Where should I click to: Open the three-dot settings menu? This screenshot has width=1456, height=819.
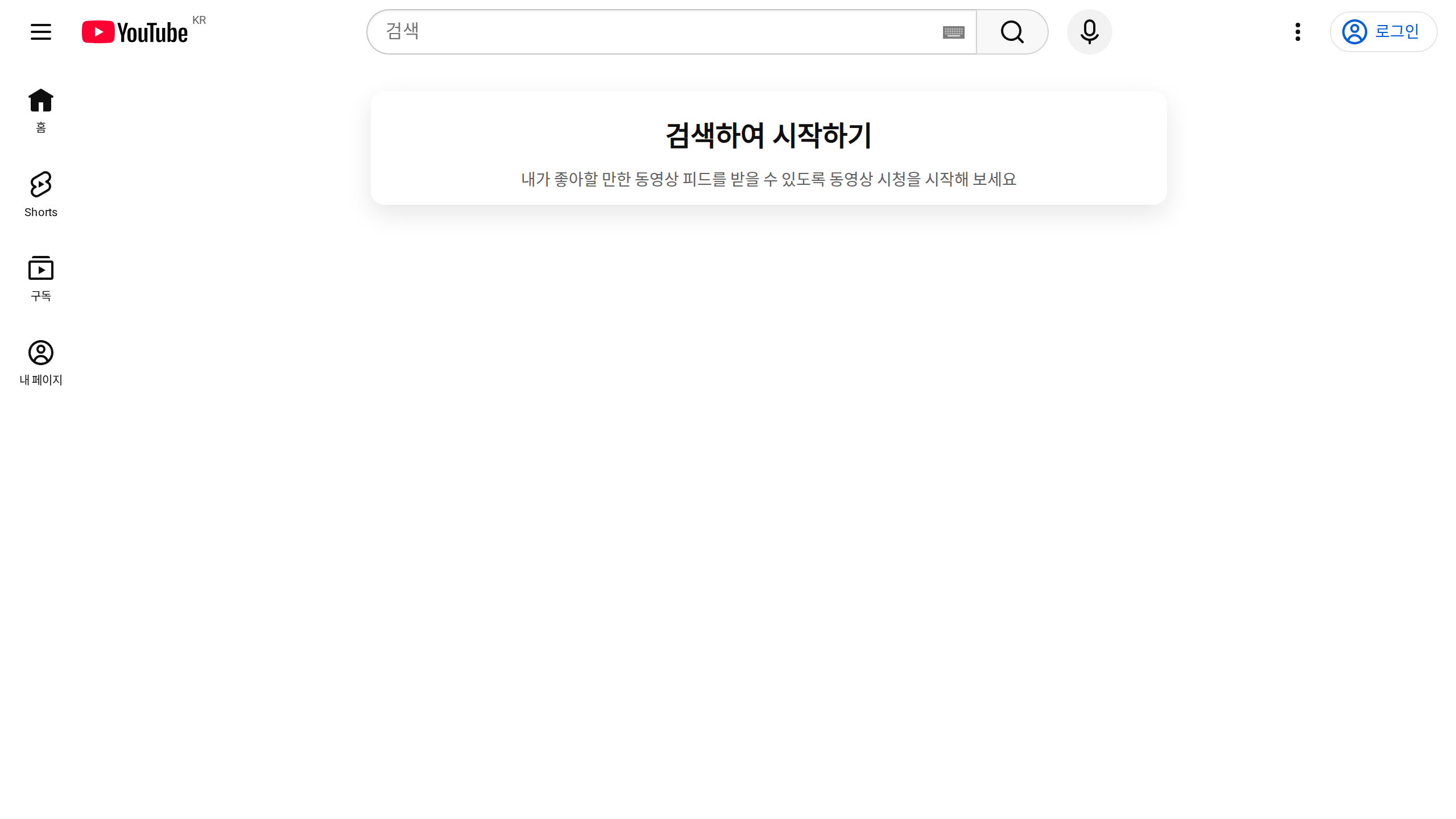[1298, 31]
